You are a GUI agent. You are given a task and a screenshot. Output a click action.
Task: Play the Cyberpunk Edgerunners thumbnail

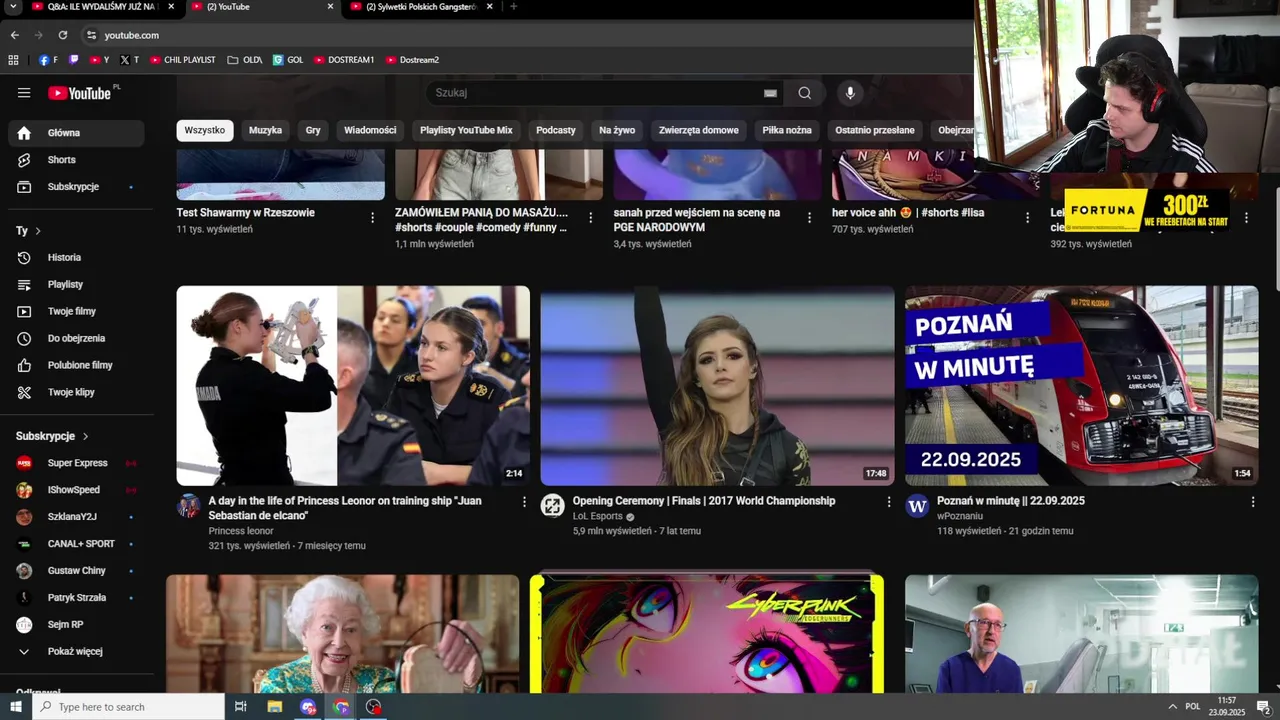pyautogui.click(x=707, y=634)
